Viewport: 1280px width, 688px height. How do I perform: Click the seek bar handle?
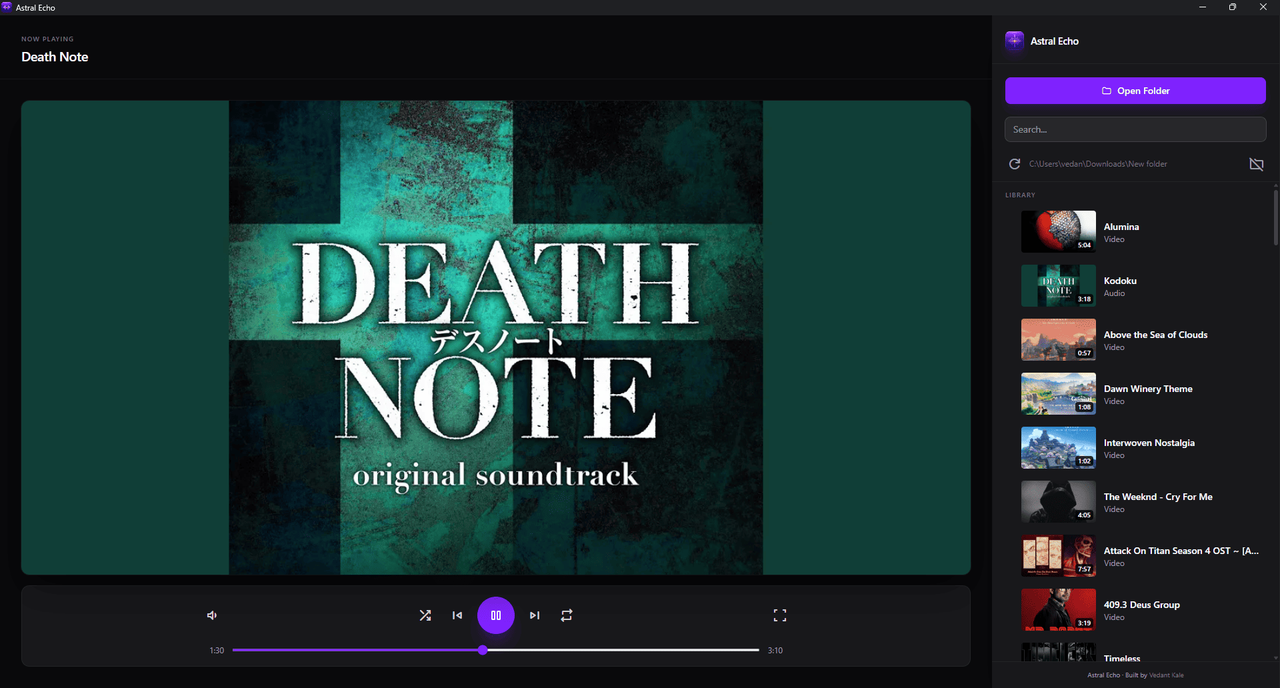point(483,650)
